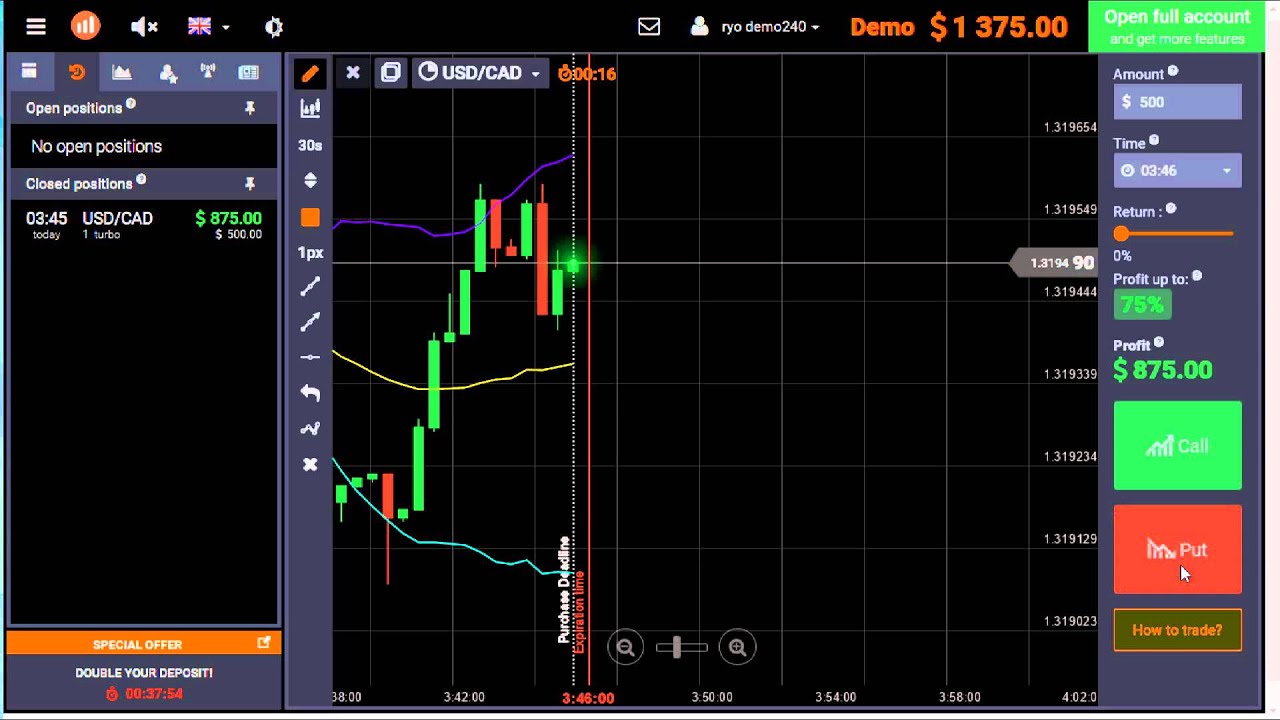Viewport: 1280px width, 720px height.
Task: Click the No open positions text
Action: (x=96, y=146)
